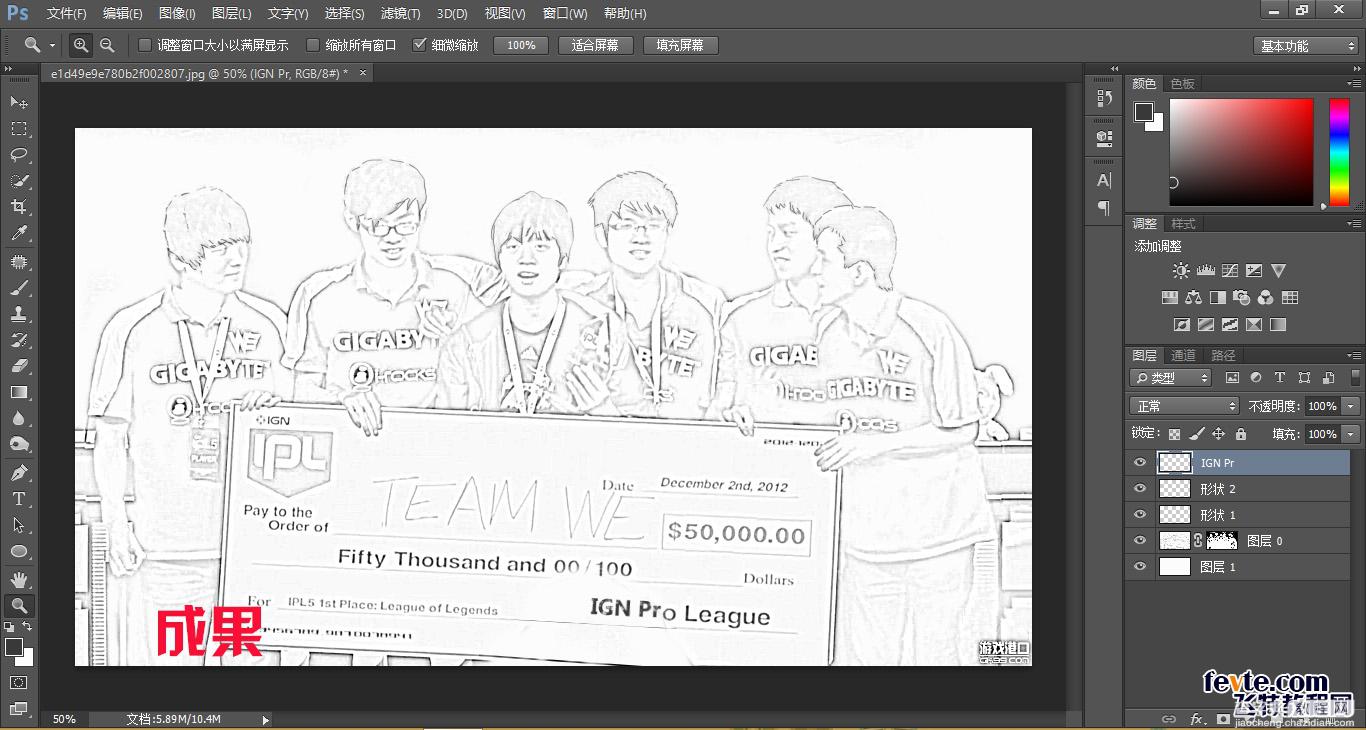Open the 图像(I) menu
This screenshot has height=730, width=1366.
click(x=177, y=14)
